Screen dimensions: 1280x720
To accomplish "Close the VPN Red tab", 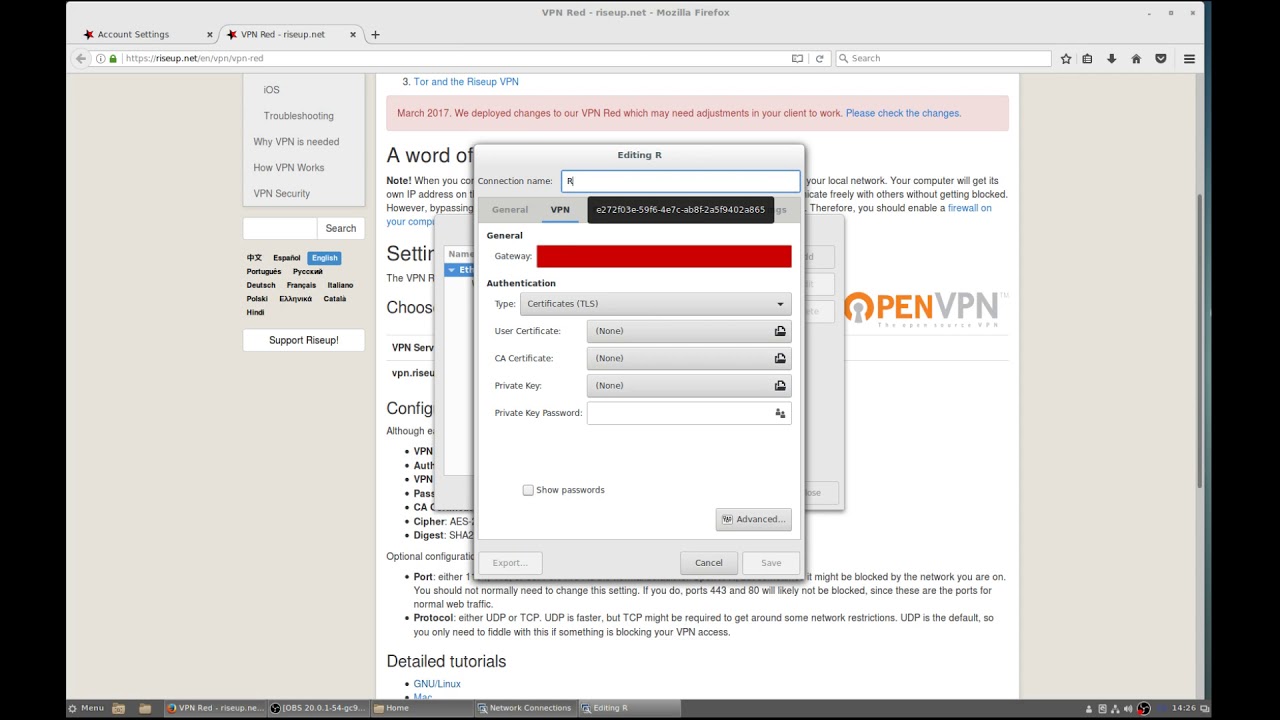I will (353, 34).
